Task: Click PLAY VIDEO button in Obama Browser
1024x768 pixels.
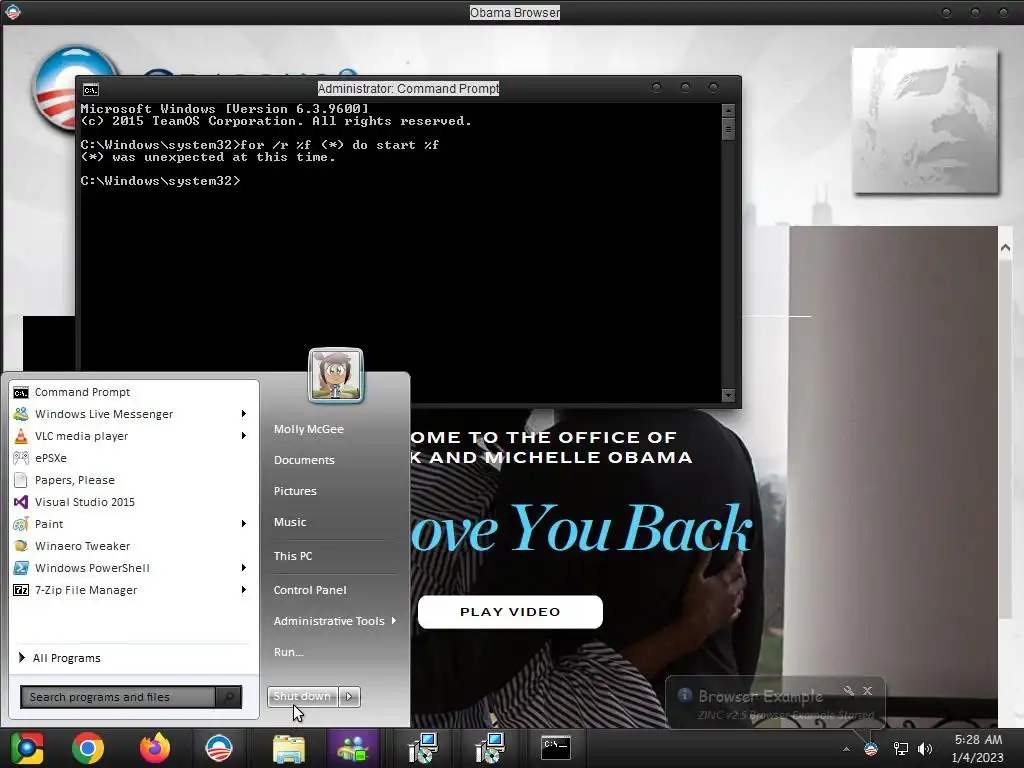Action: click(x=510, y=612)
